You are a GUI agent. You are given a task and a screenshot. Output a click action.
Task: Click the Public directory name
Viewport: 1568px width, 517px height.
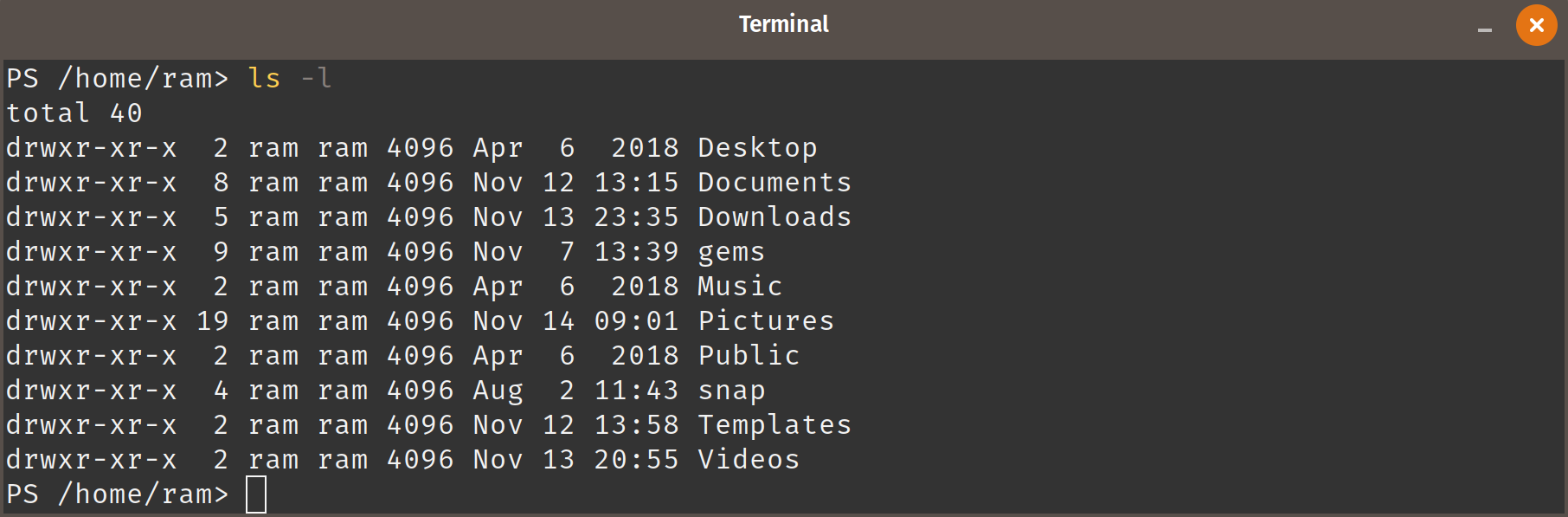[x=749, y=356]
